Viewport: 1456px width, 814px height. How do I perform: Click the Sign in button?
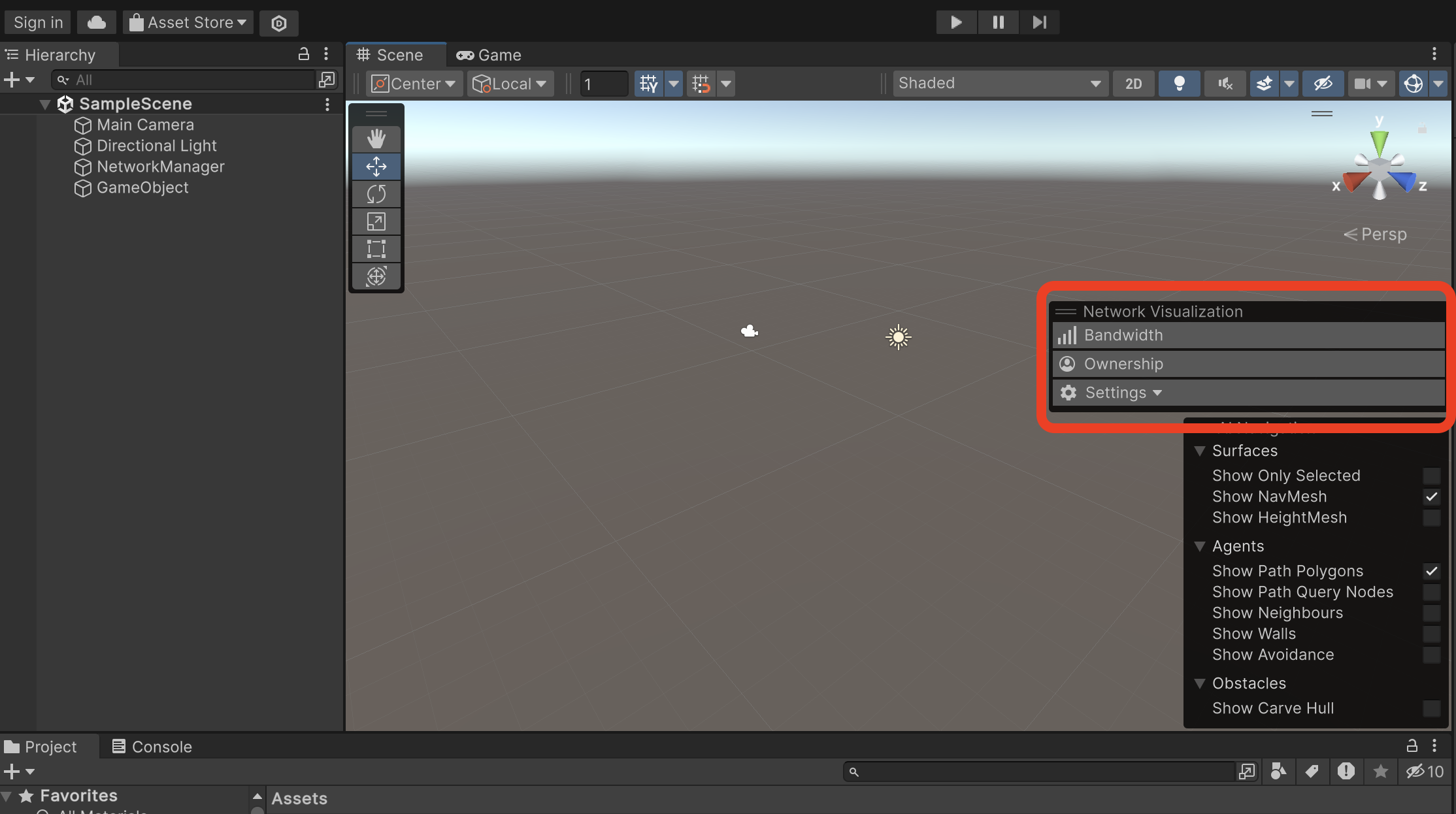tap(37, 22)
